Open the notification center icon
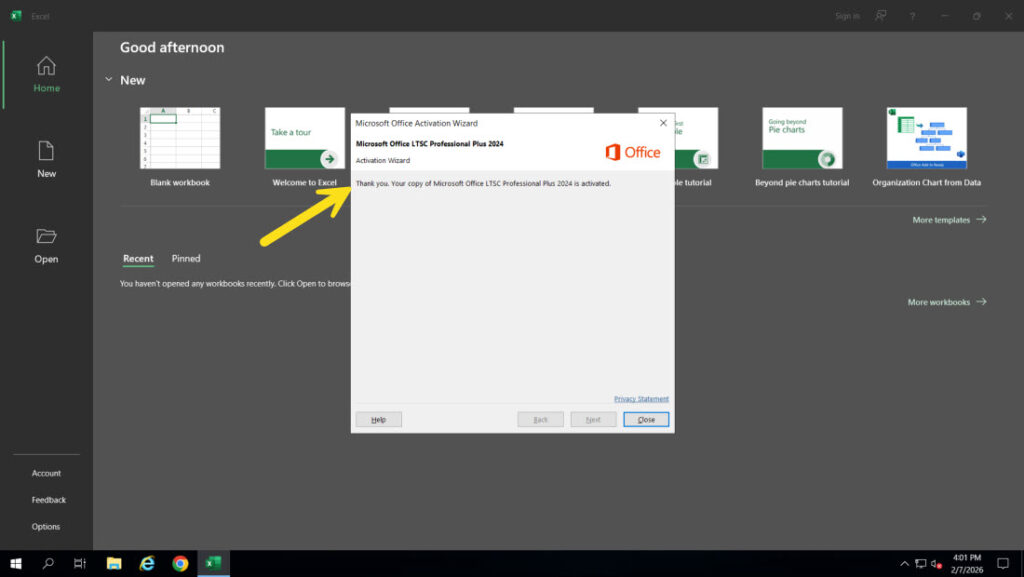This screenshot has height=577, width=1024. tap(1003, 564)
